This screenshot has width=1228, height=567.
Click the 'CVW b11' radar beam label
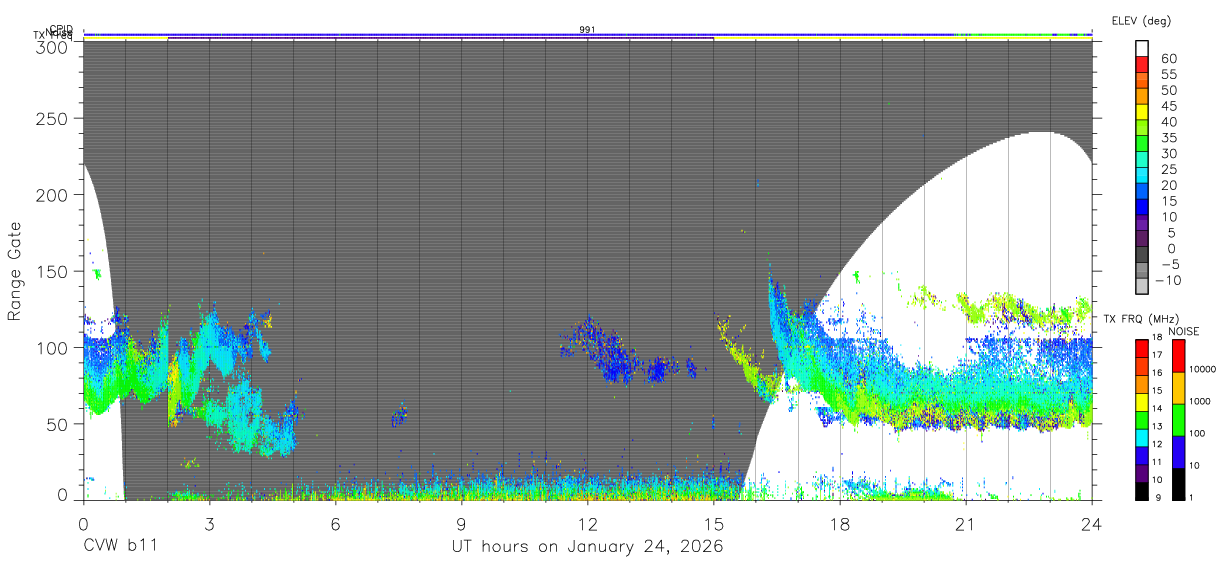click(120, 547)
